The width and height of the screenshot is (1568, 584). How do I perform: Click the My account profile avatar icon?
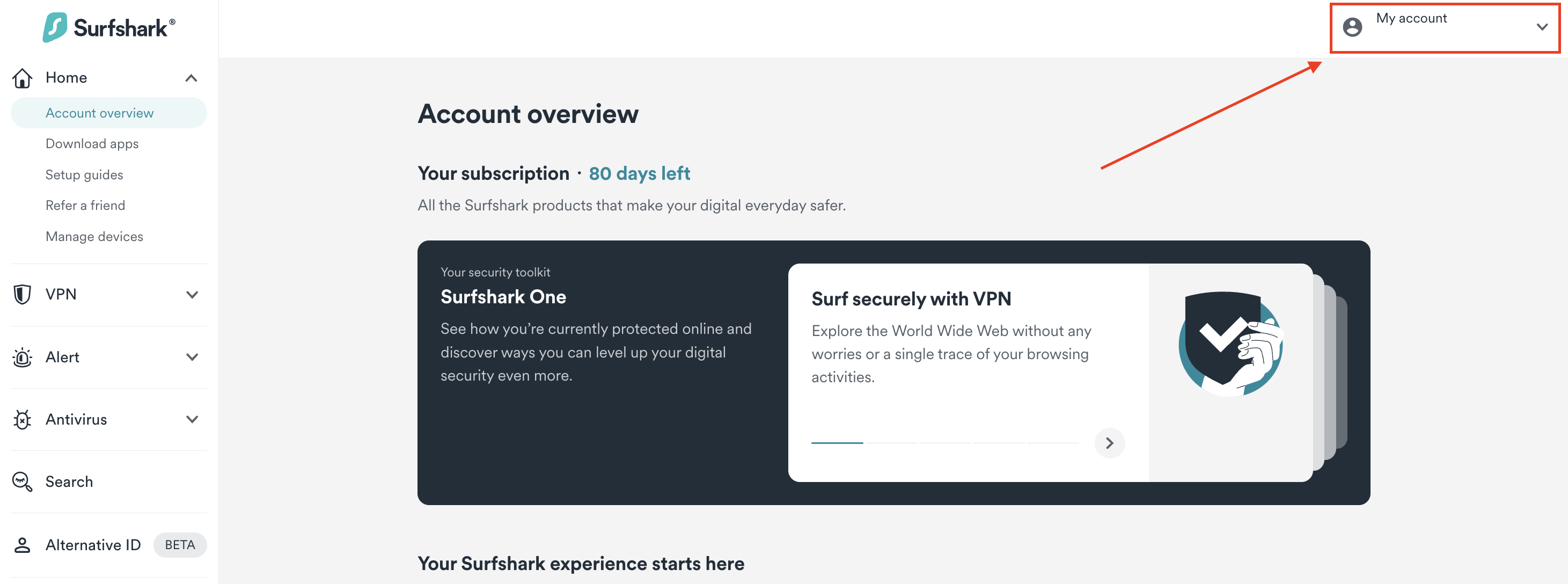pos(1352,27)
